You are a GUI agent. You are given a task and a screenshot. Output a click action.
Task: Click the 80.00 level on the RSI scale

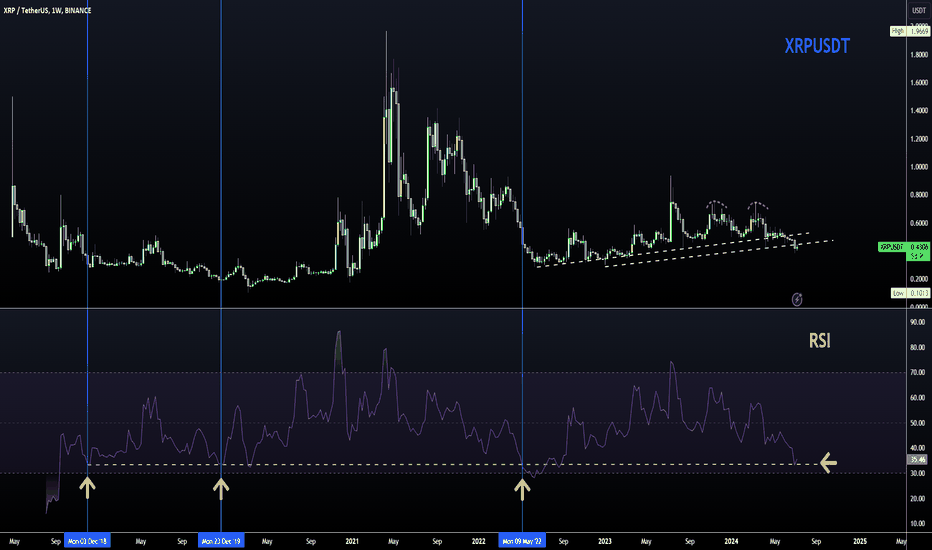[x=918, y=347]
